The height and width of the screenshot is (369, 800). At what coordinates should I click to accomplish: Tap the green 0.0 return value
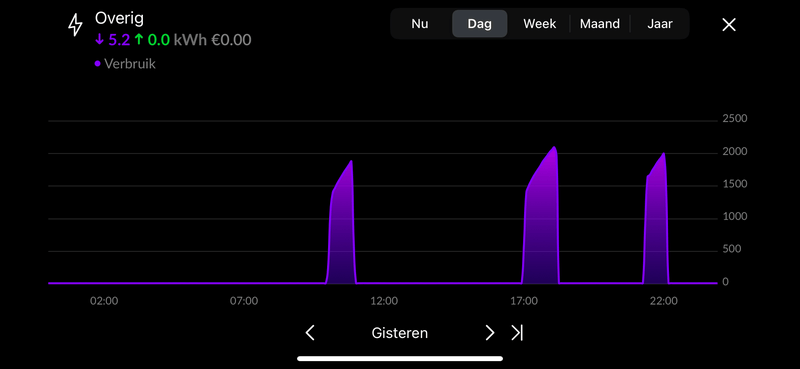[159, 40]
